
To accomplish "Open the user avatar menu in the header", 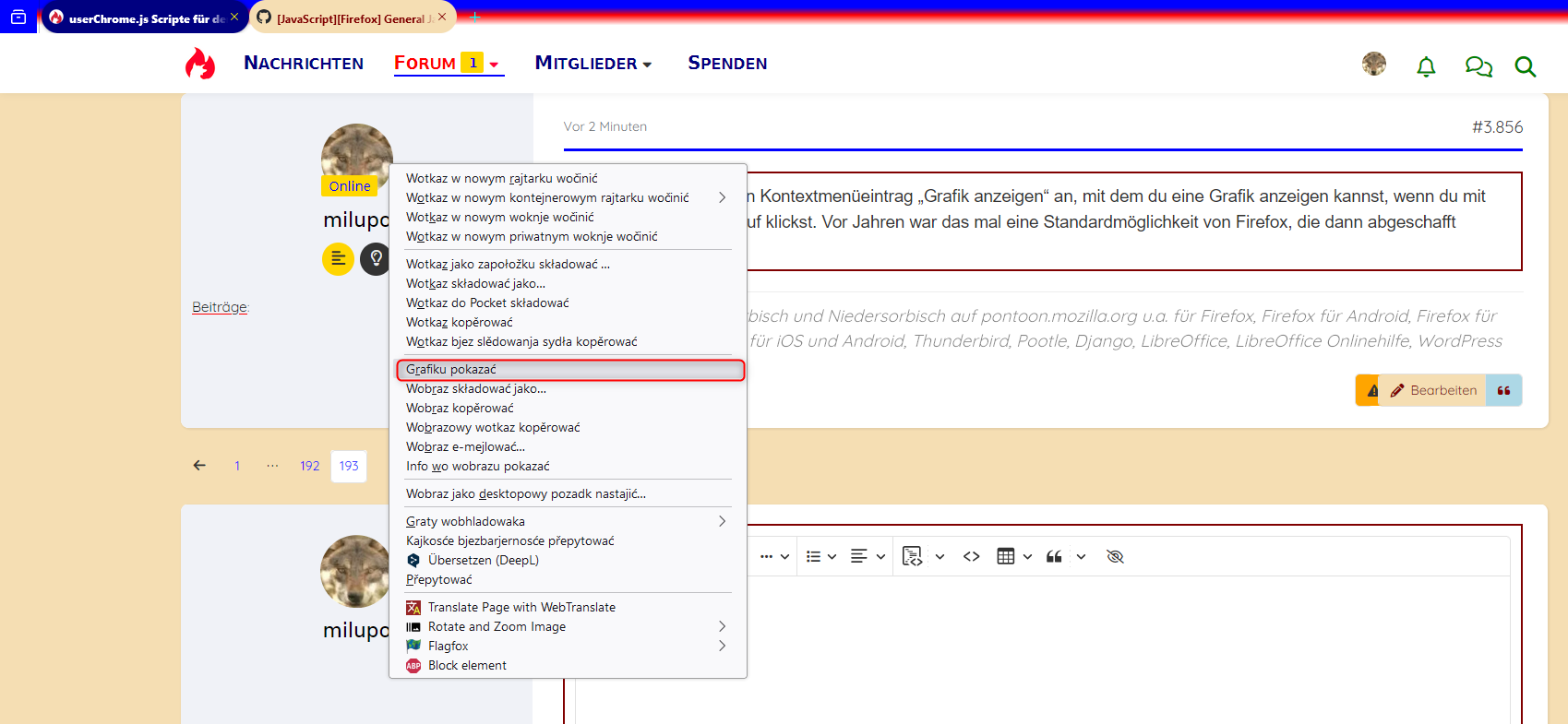I will 1374,64.
